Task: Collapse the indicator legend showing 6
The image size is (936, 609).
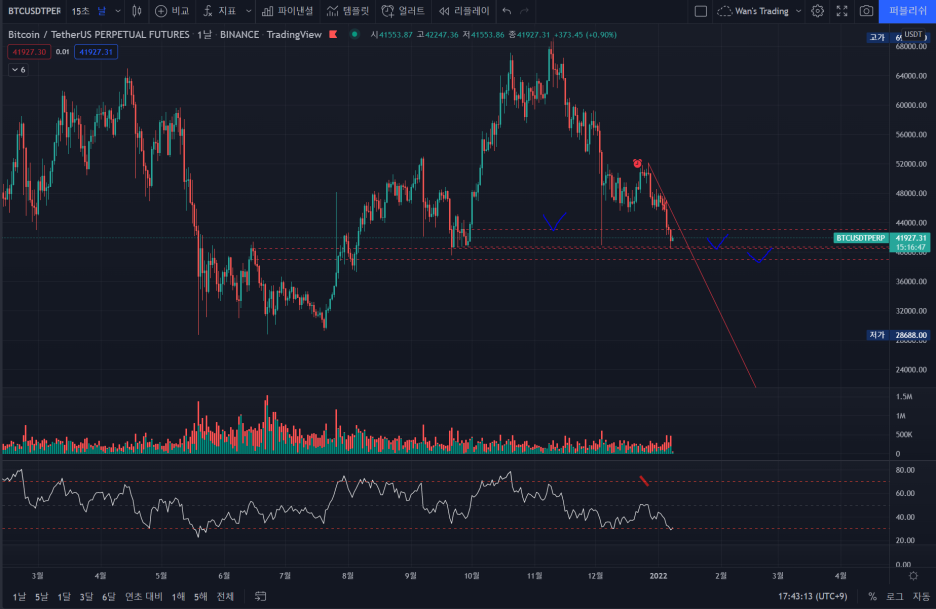Action: click(x=19, y=70)
